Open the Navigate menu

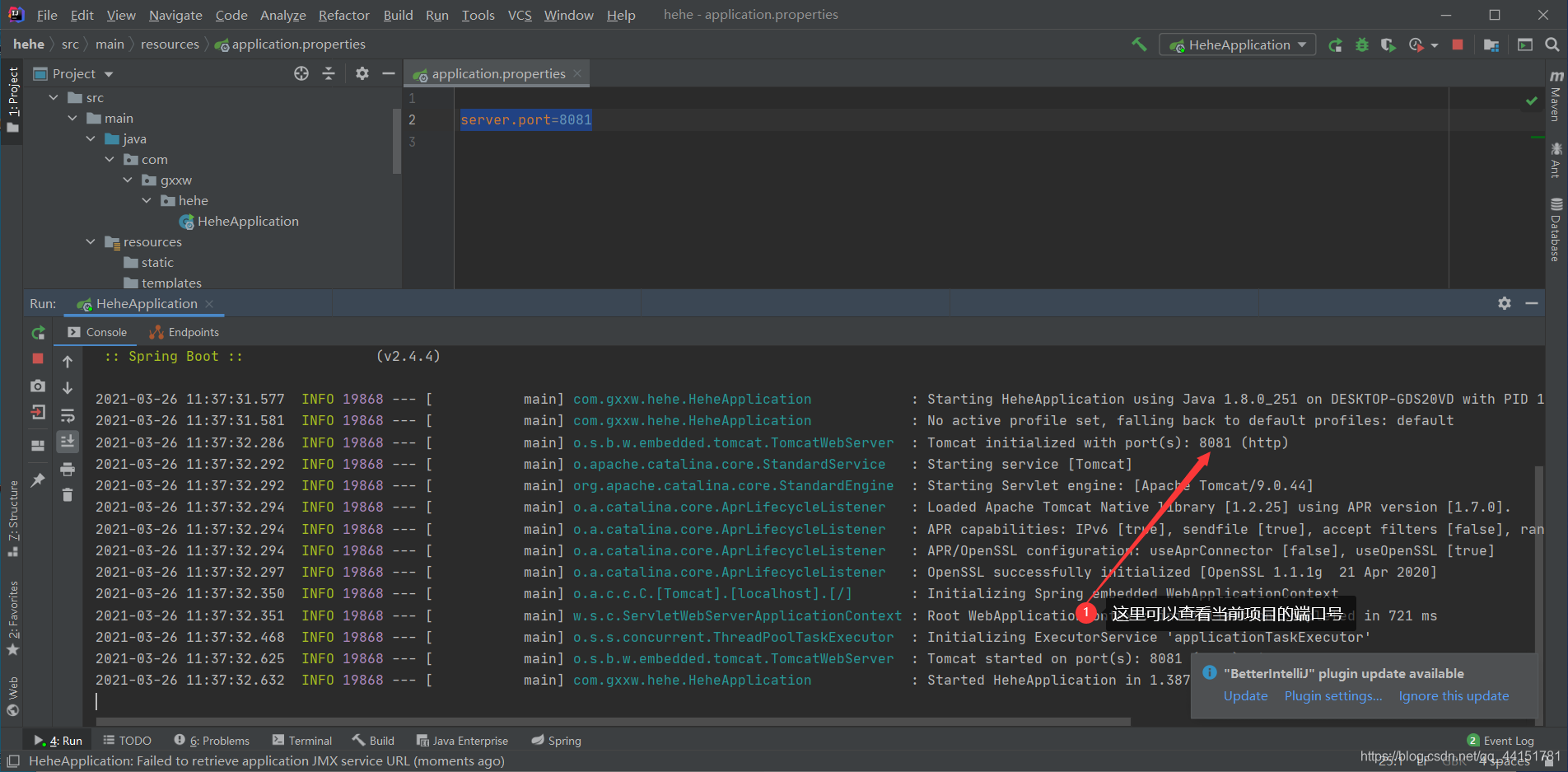coord(175,15)
